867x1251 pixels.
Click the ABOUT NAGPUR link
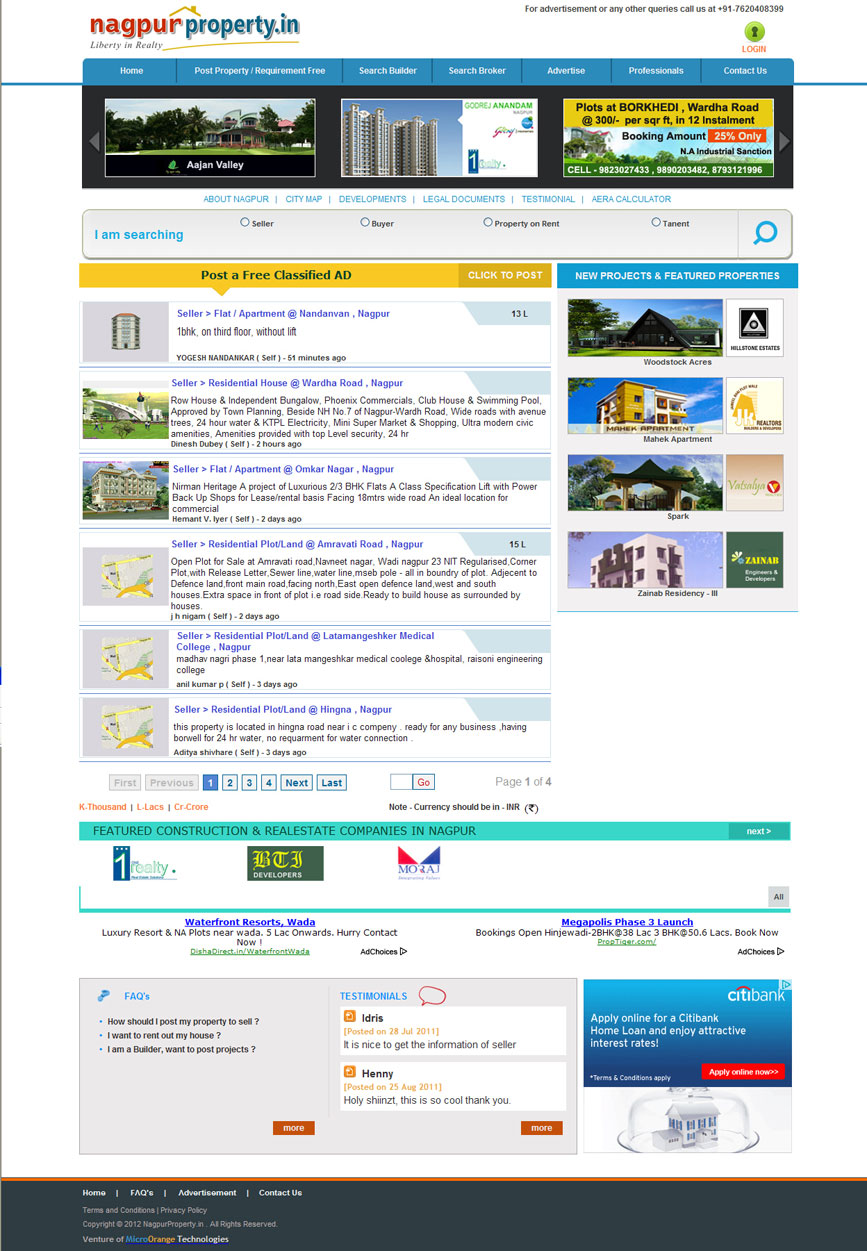pyautogui.click(x=236, y=199)
